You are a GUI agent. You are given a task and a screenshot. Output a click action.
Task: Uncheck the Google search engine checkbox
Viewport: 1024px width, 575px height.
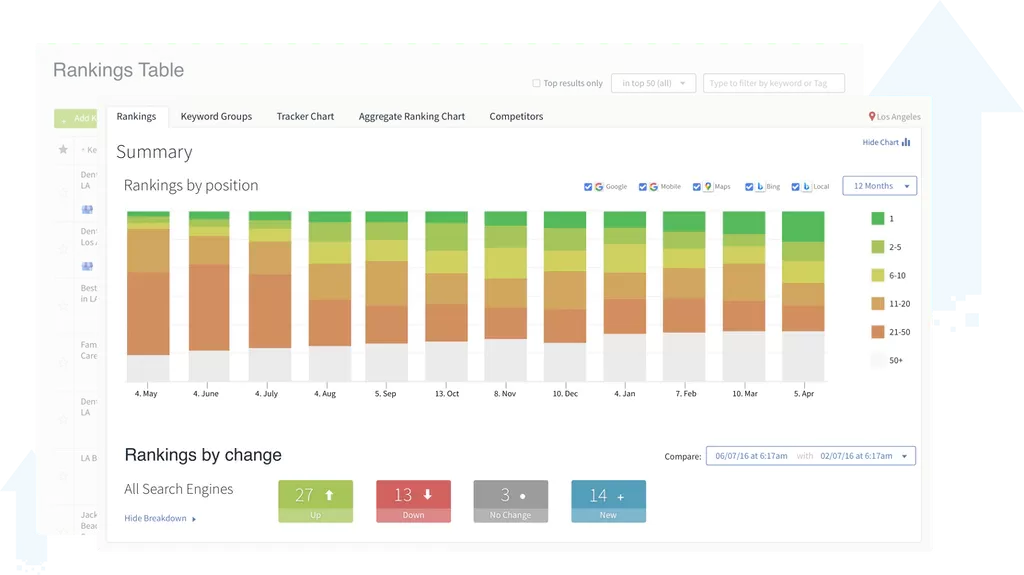tap(588, 187)
